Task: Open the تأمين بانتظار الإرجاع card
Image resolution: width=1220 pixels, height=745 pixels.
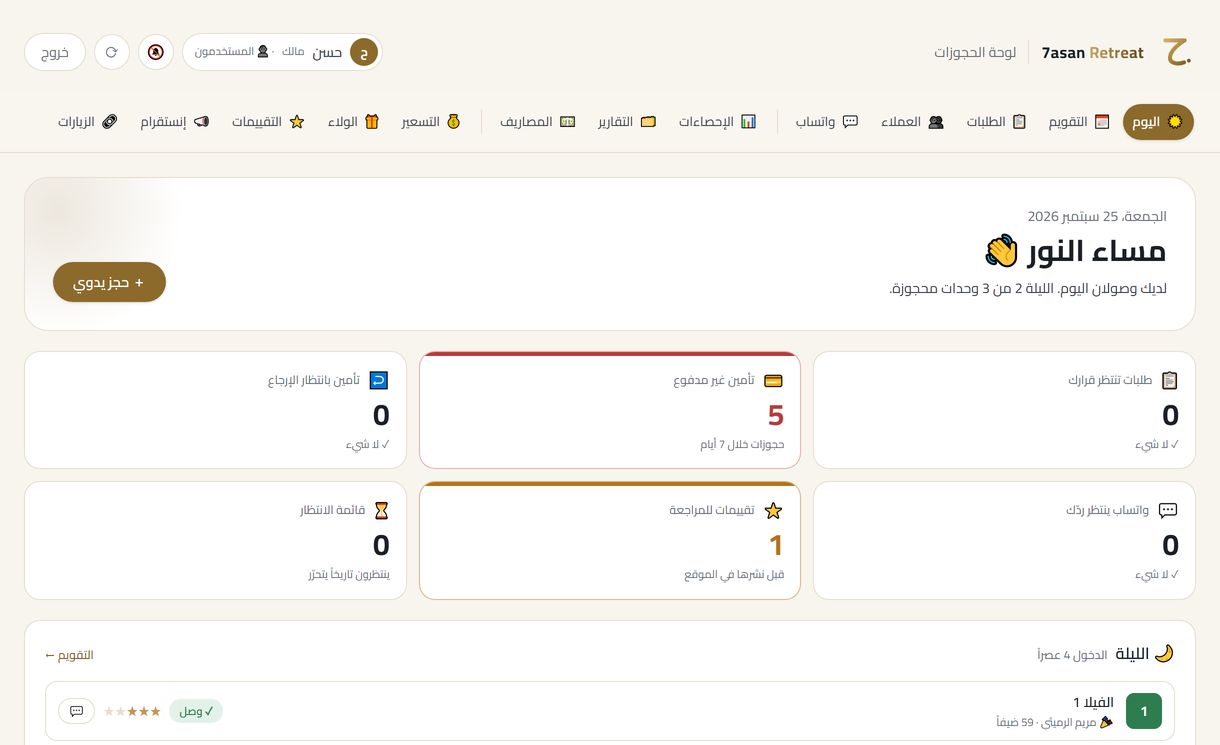Action: [x=215, y=410]
